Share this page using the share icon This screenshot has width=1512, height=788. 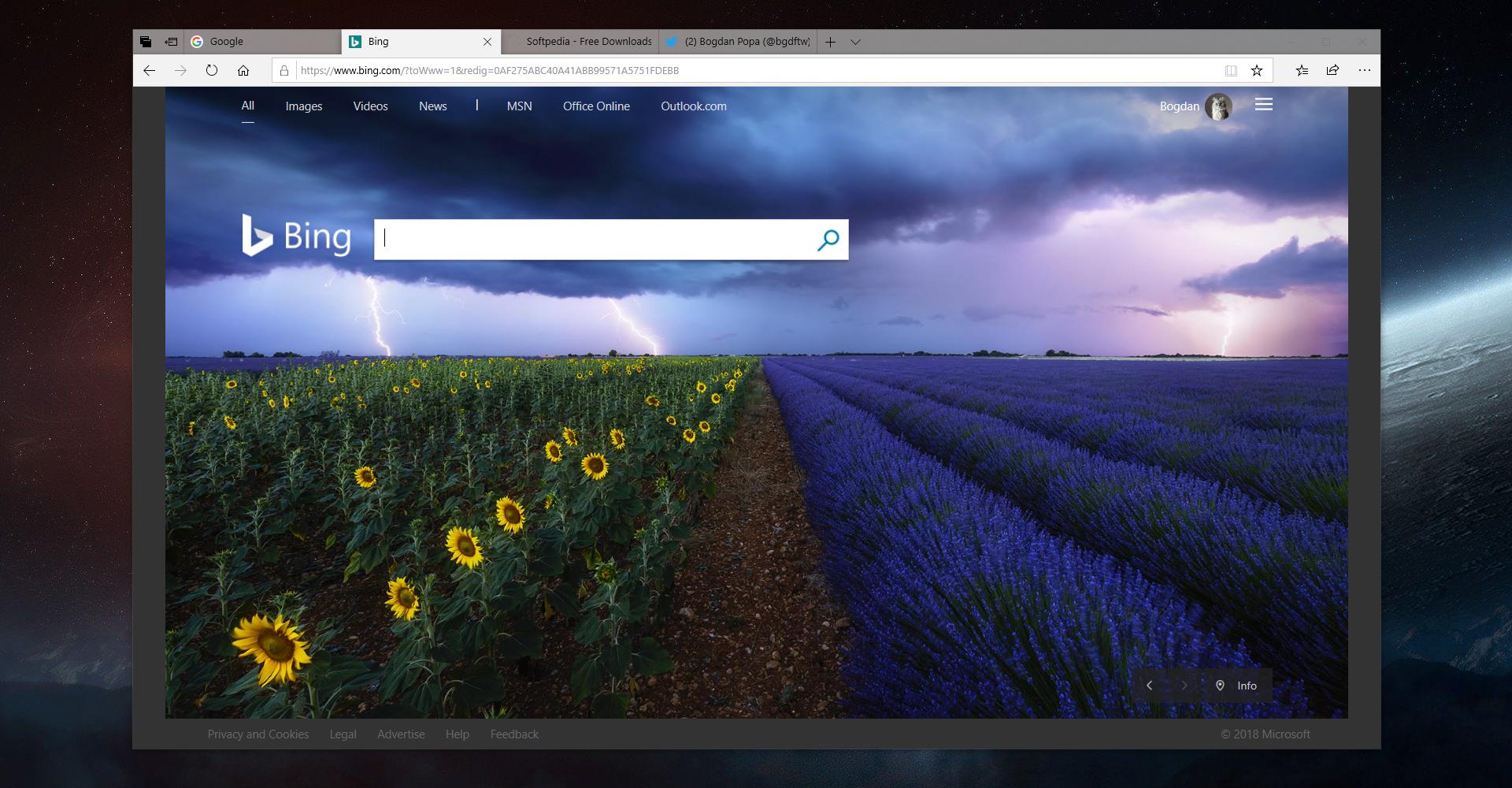1332,70
